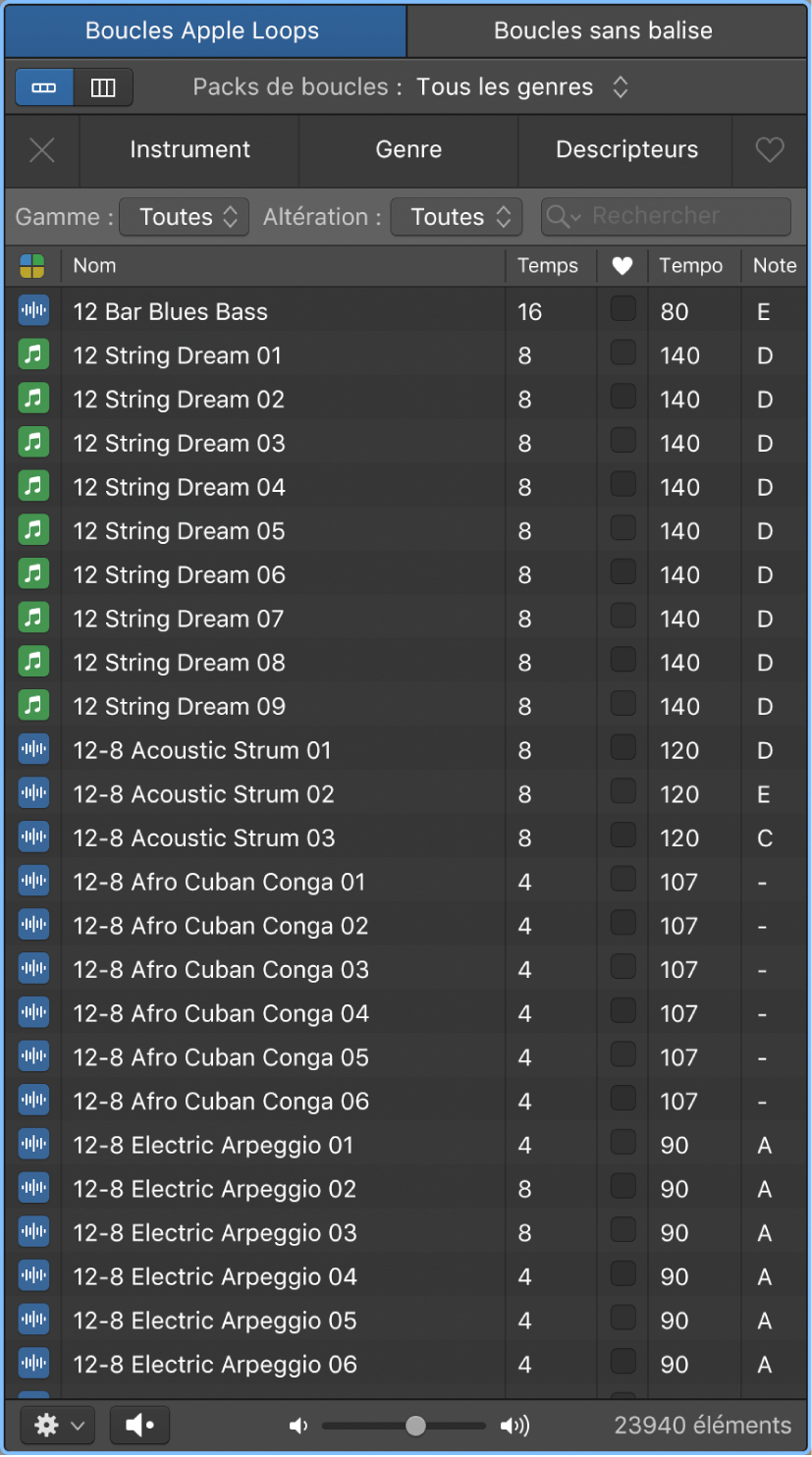Image resolution: width=812 pixels, height=1457 pixels.
Task: Switch to Boucles Apple Loops tab
Action: tap(203, 30)
